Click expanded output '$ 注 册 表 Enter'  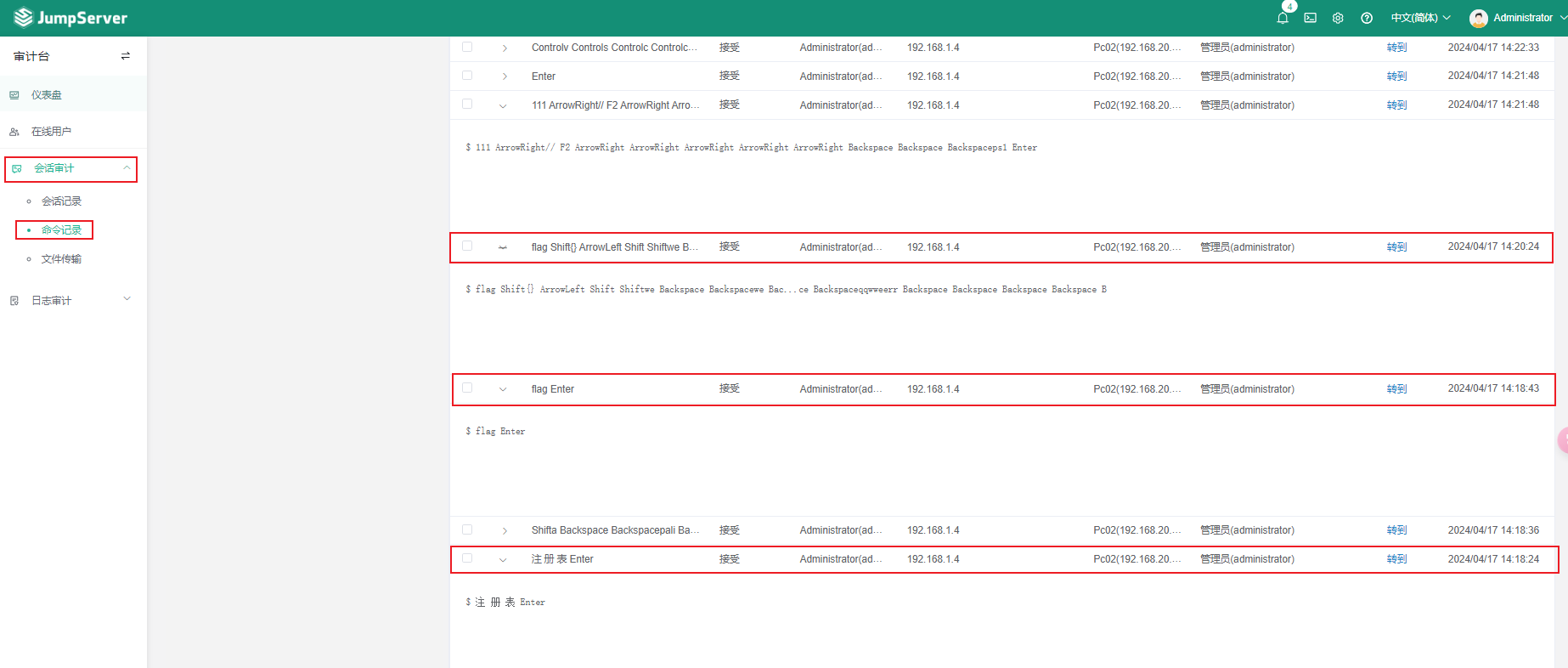point(505,603)
